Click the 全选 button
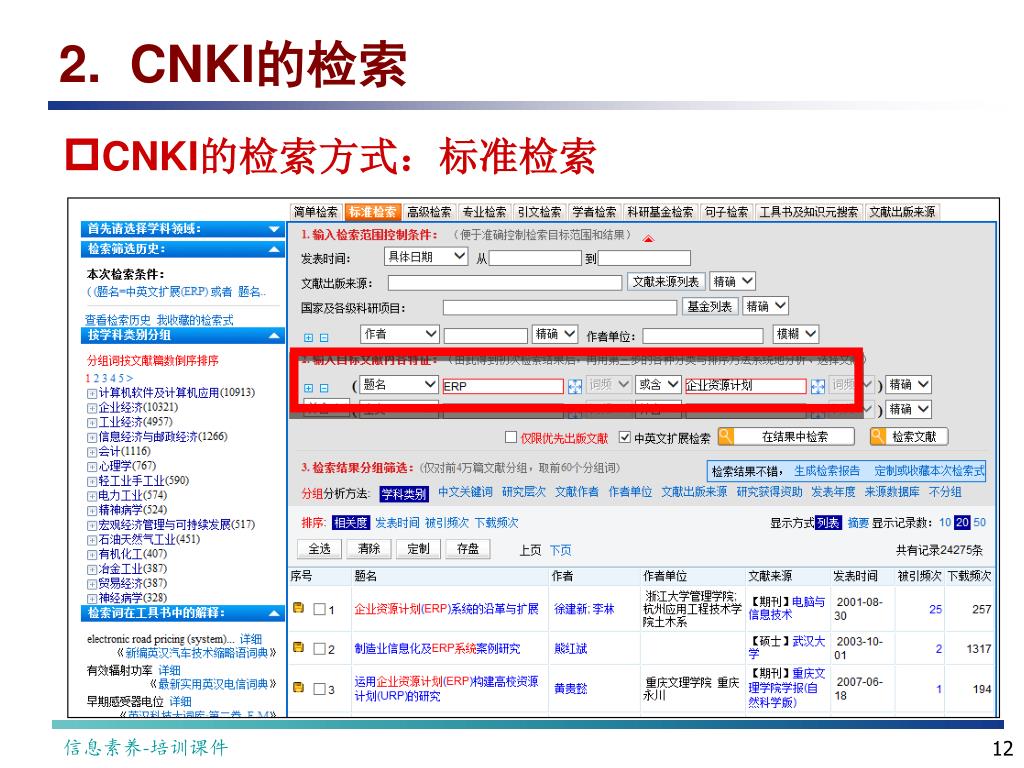Viewport: 1024px width, 768px height. pyautogui.click(x=319, y=549)
